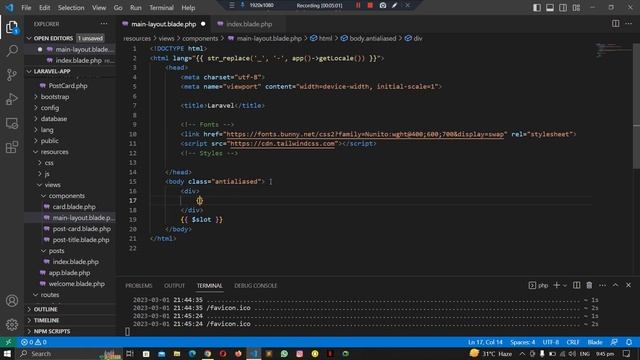Follow the fonts.bunny.net link in code

point(365,134)
